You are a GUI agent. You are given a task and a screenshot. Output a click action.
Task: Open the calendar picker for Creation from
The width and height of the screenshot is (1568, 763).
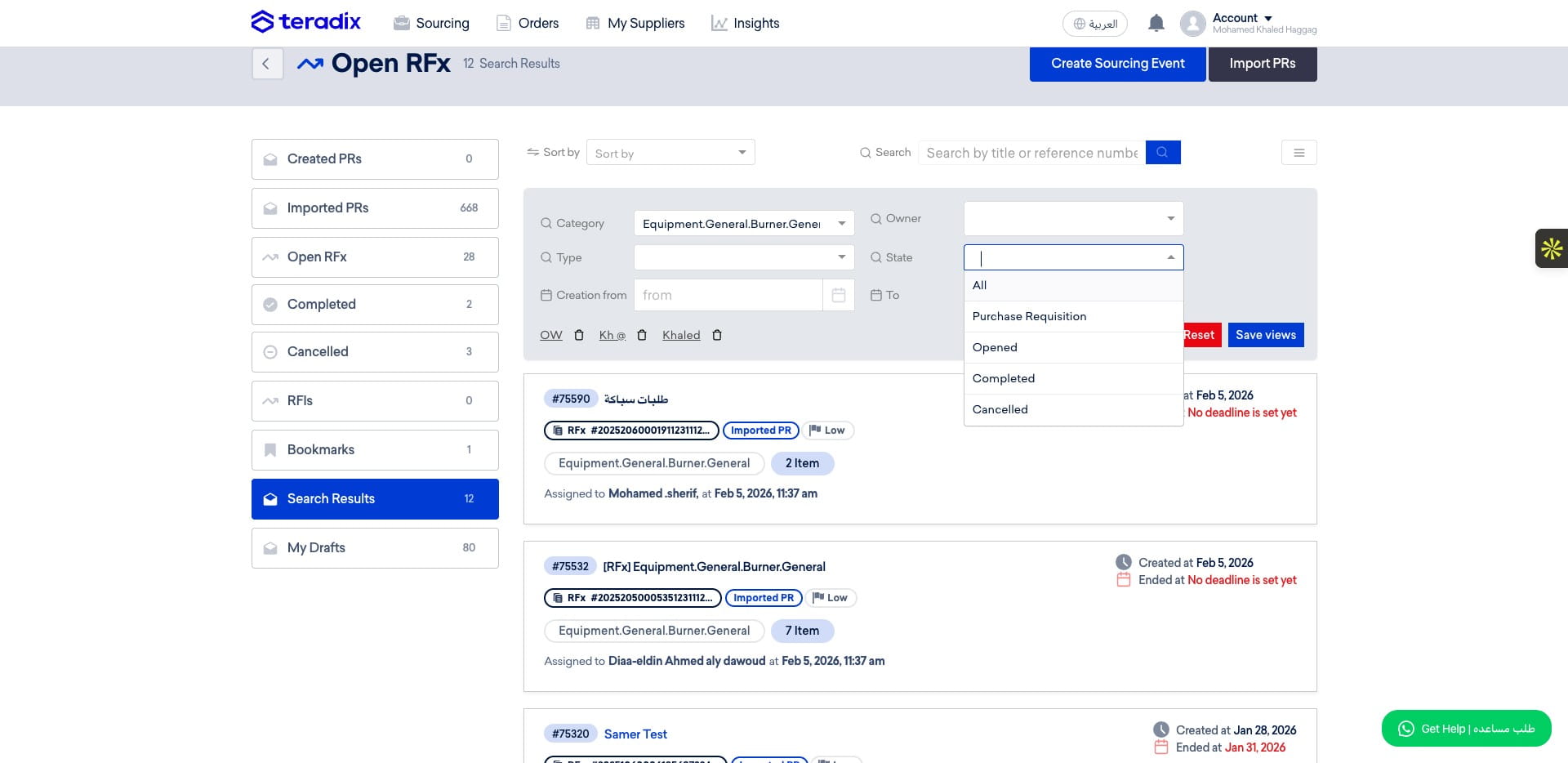[838, 295]
